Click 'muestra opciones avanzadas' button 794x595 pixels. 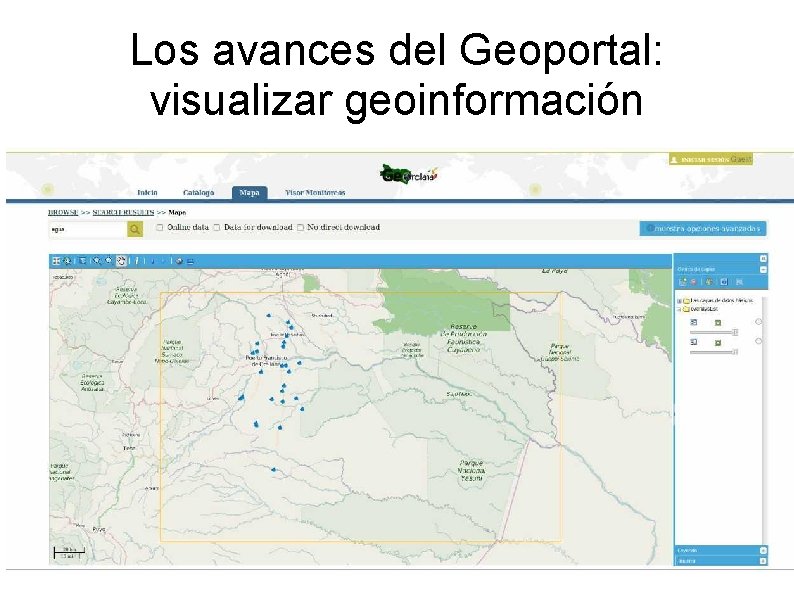click(703, 228)
